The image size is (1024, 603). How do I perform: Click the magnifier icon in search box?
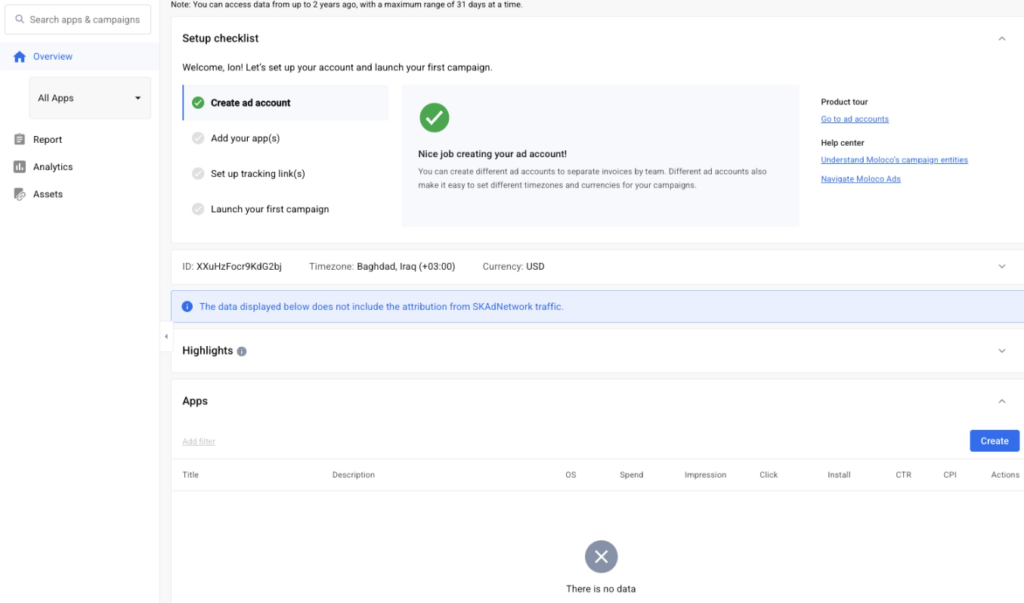pyautogui.click(x=19, y=19)
